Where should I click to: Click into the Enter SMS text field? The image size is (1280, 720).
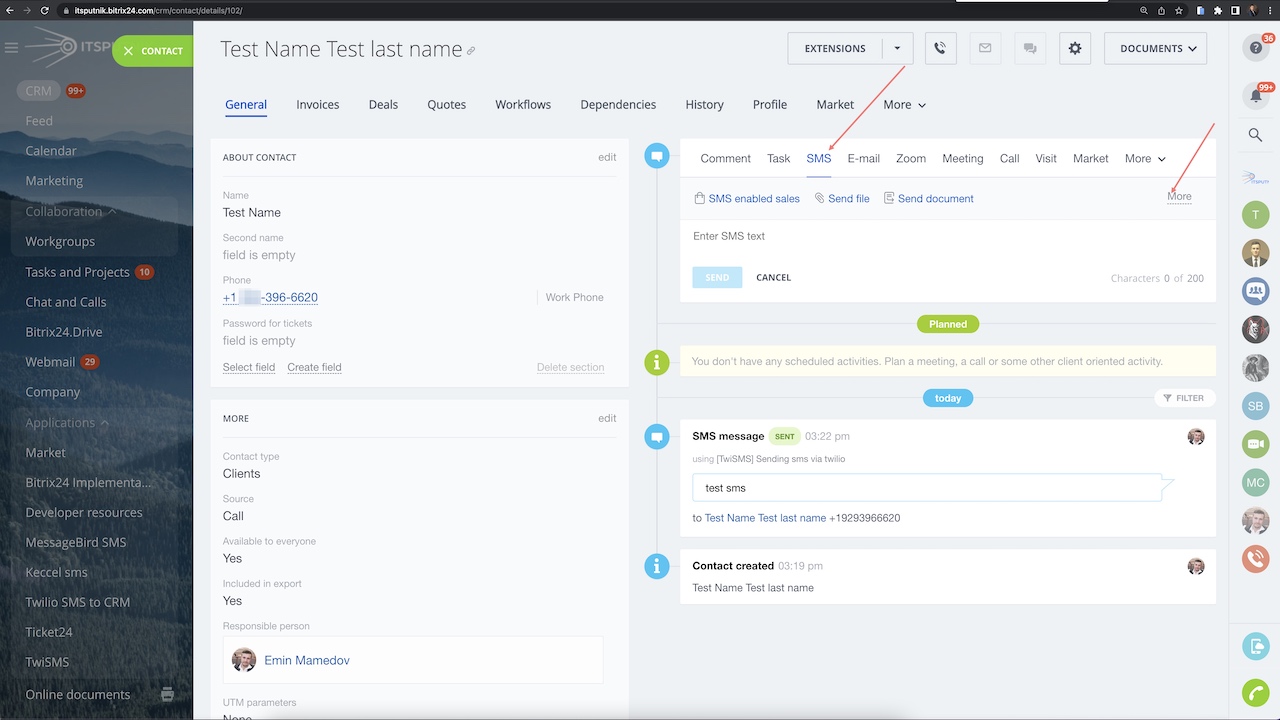pyautogui.click(x=948, y=237)
